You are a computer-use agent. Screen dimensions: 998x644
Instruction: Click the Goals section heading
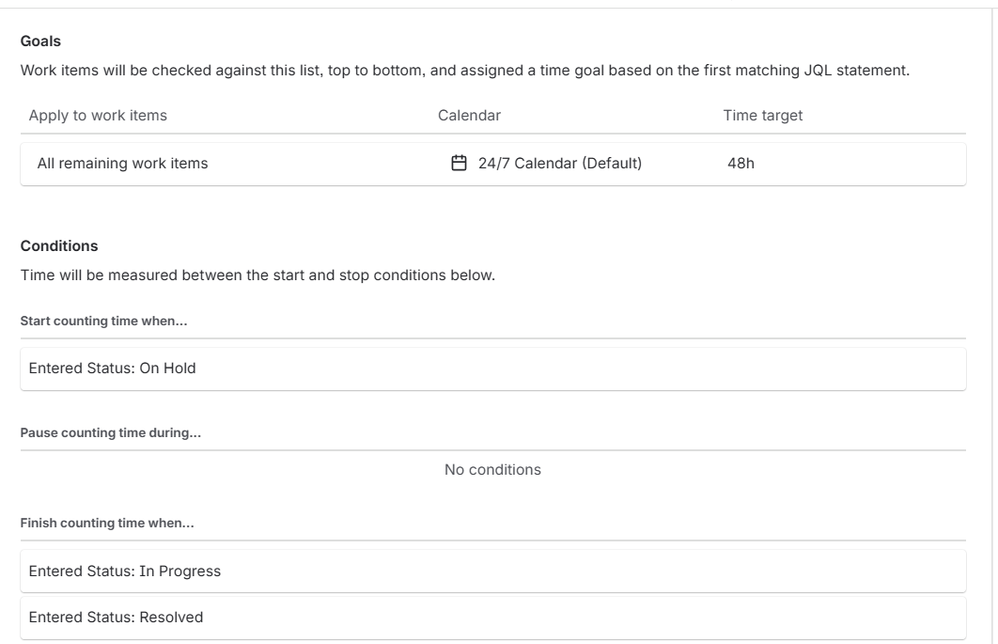(40, 41)
